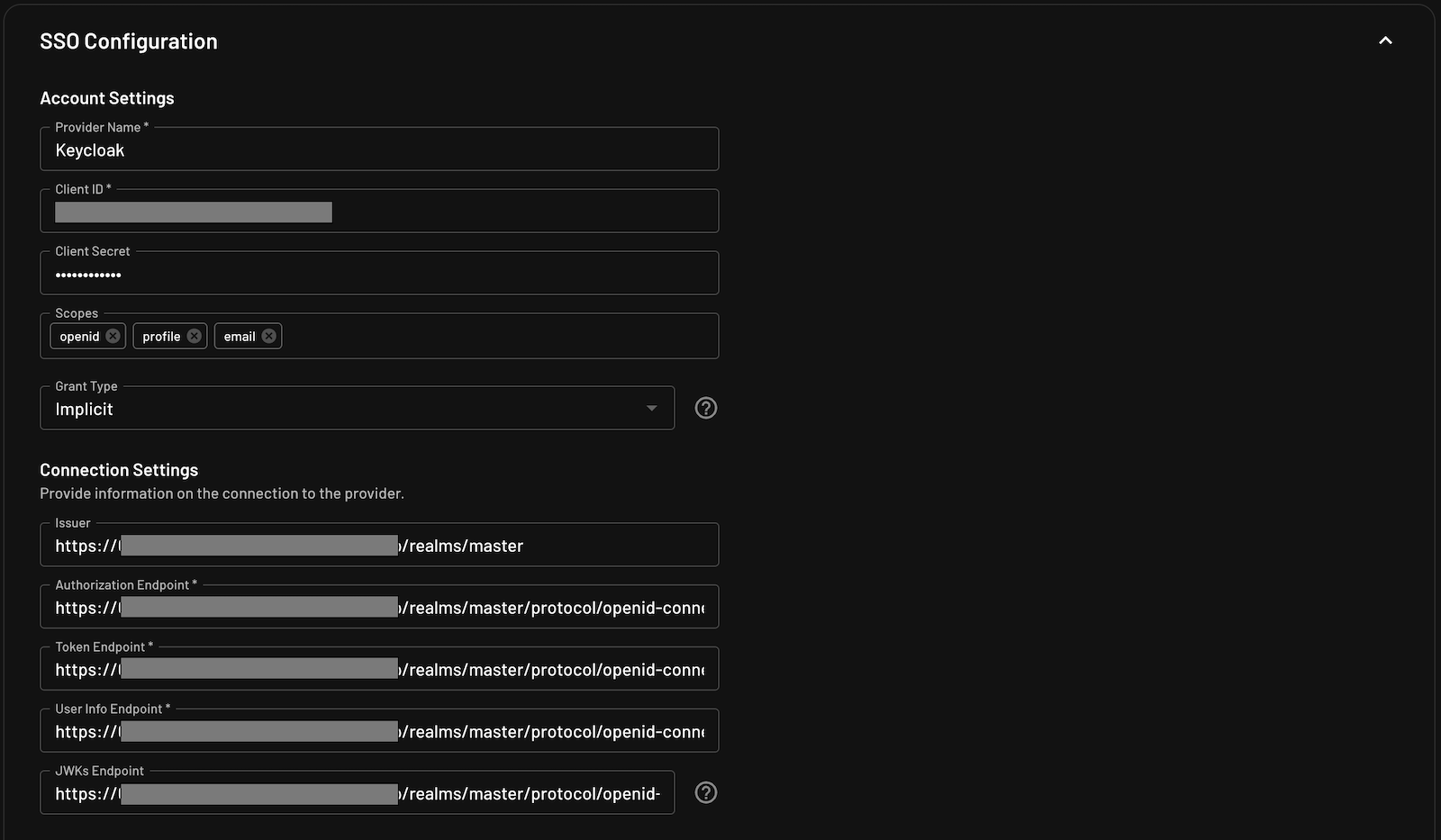Open the Grant Type help tooltip
The height and width of the screenshot is (840, 1441).
(706, 407)
